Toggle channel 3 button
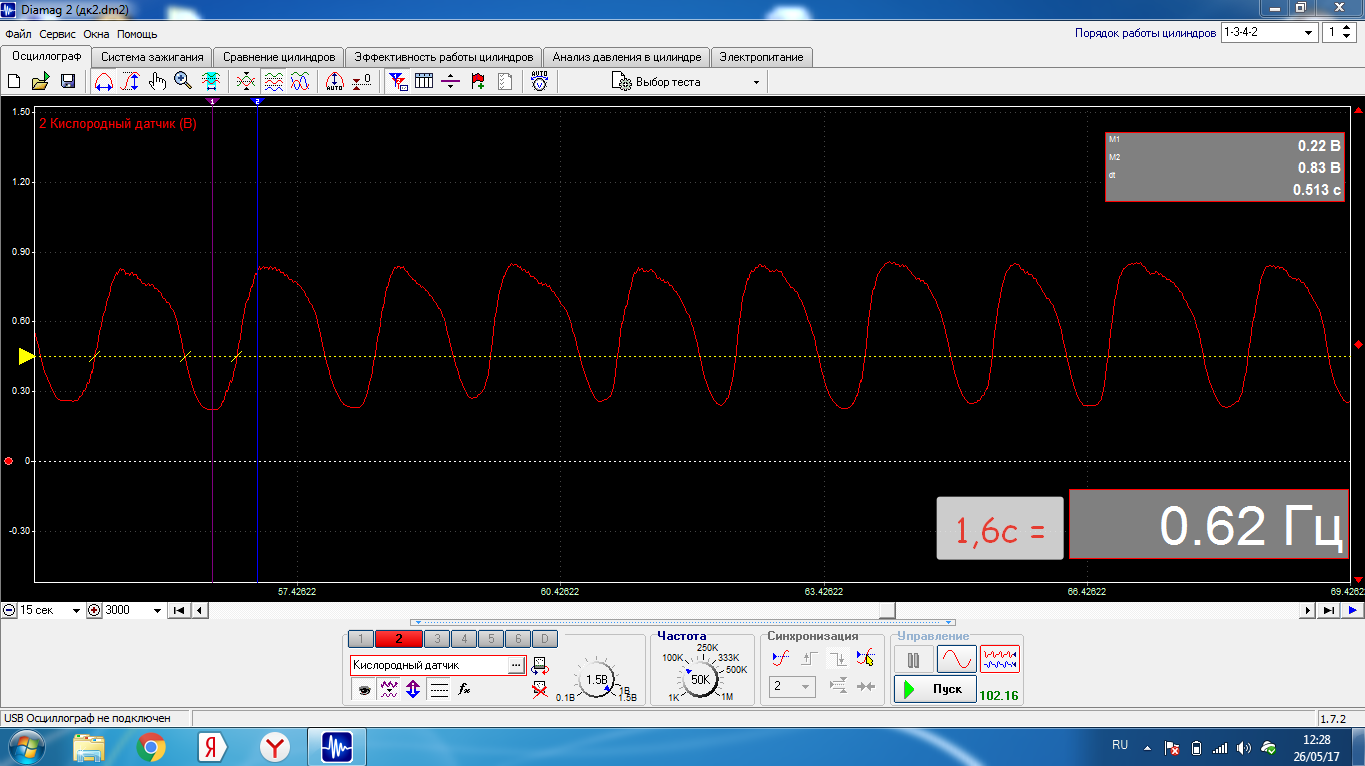The height and width of the screenshot is (766, 1365). click(x=437, y=639)
